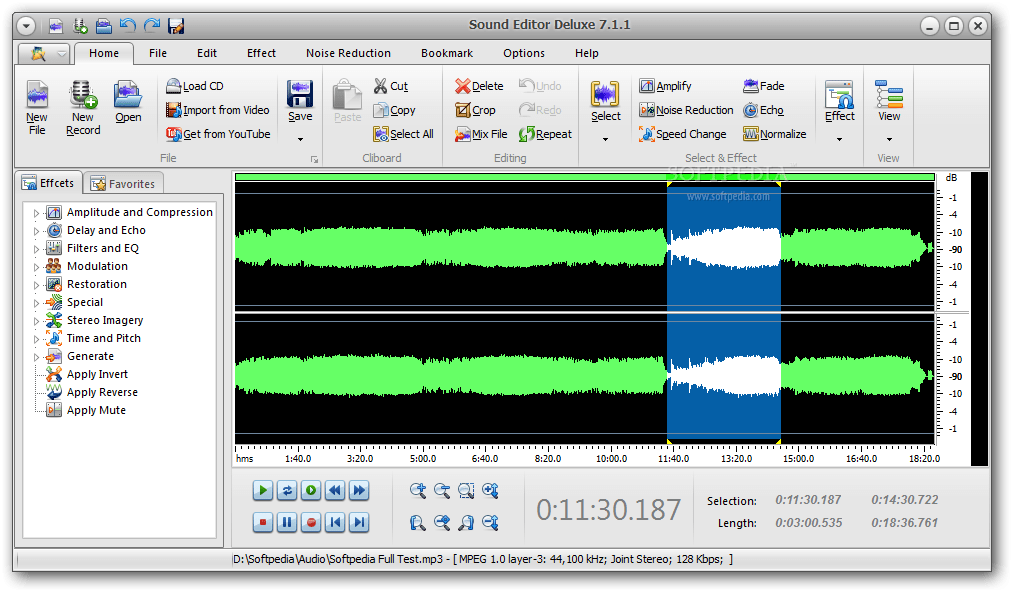Click the Zoom Out magnifier icon

(x=442, y=491)
